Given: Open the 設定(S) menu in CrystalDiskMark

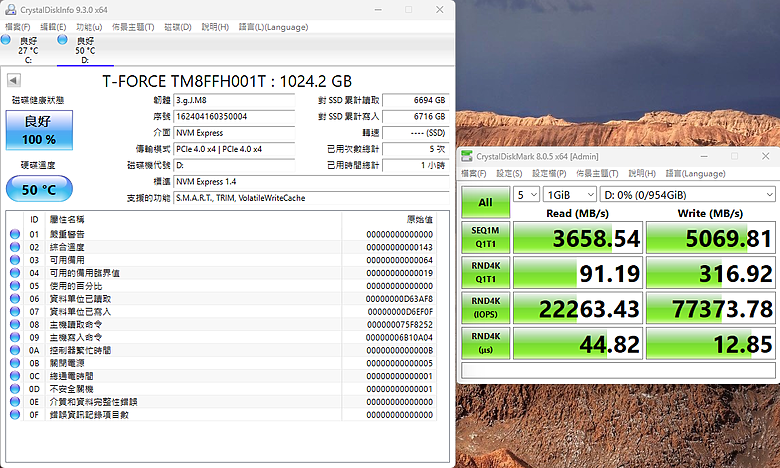Looking at the screenshot, I should pos(509,174).
